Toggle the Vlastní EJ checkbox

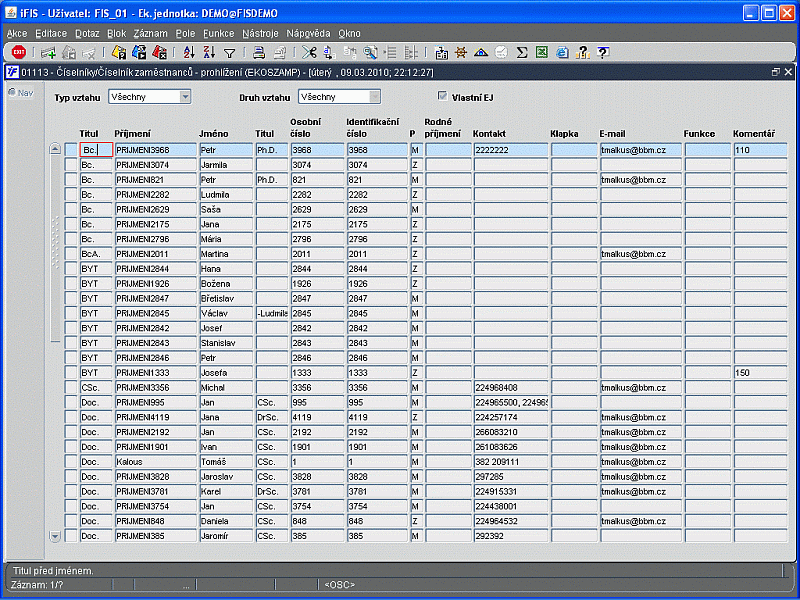443,96
